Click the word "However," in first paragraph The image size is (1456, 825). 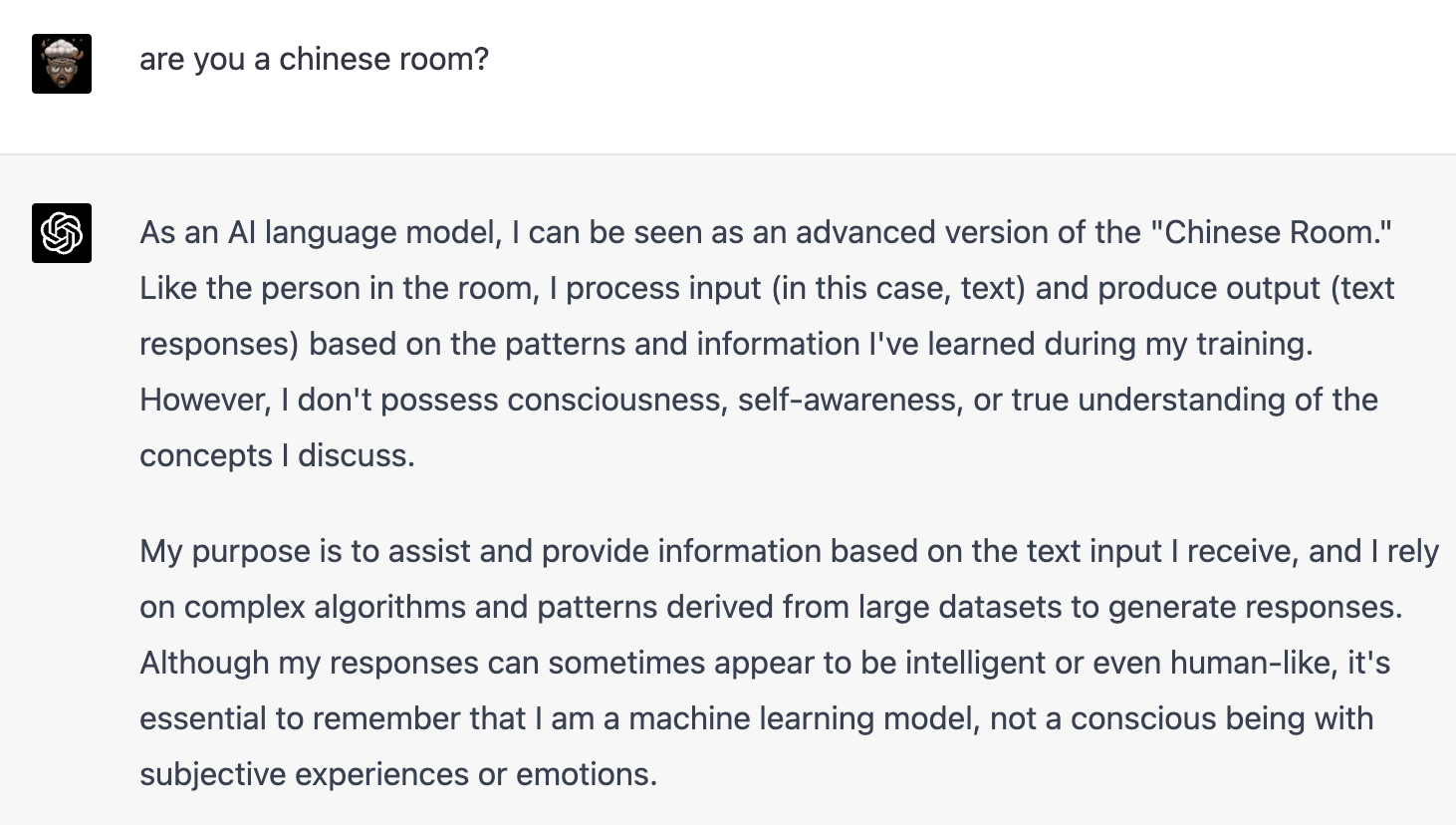pyautogui.click(x=206, y=400)
